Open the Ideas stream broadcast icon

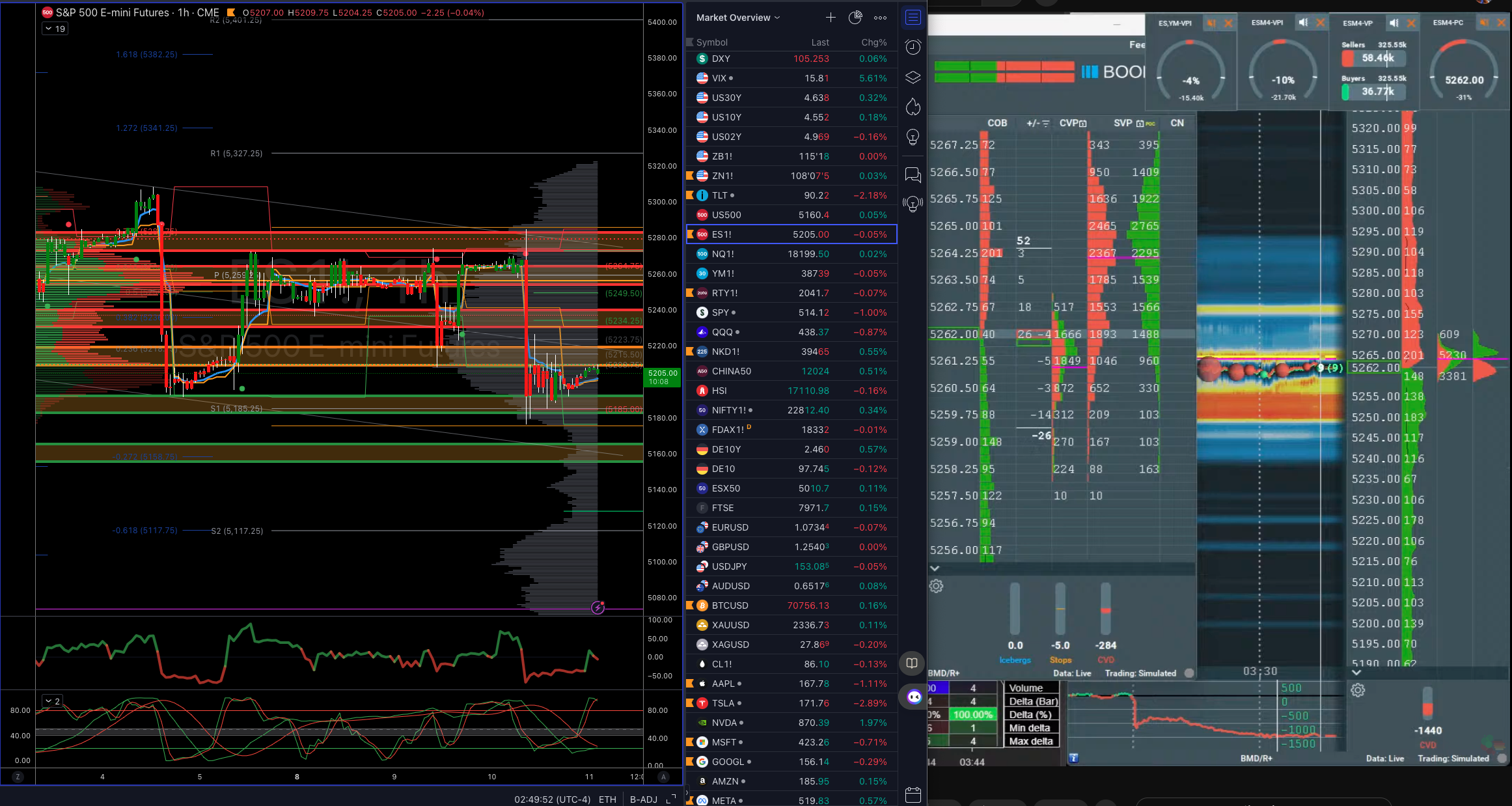click(913, 204)
